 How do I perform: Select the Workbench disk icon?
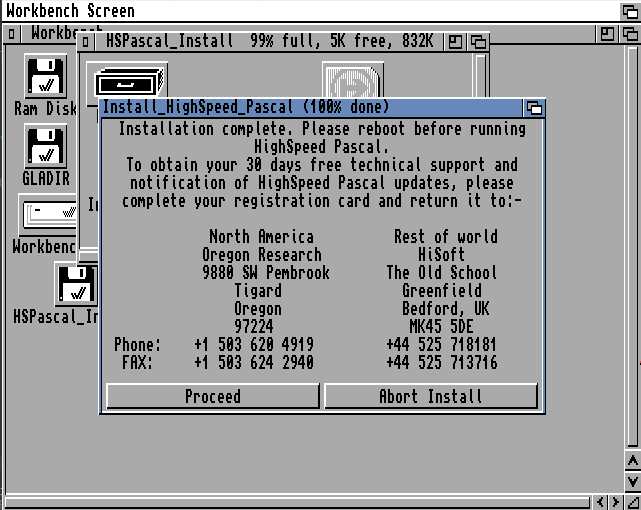(48, 215)
